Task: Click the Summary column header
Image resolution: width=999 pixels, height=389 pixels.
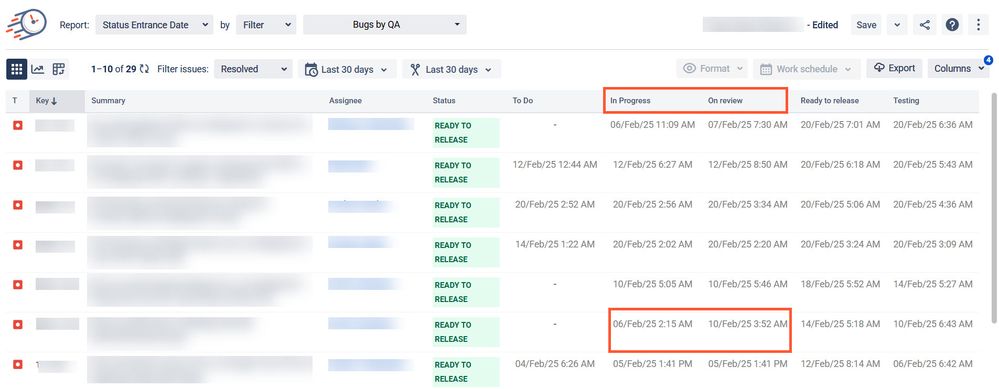Action: tap(108, 101)
